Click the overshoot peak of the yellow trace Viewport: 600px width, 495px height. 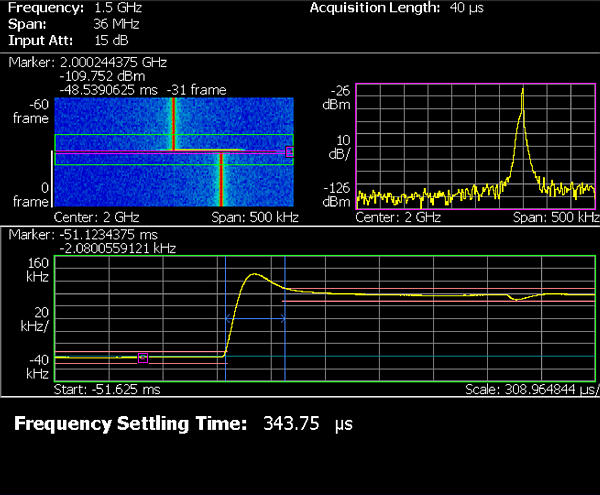(x=252, y=273)
